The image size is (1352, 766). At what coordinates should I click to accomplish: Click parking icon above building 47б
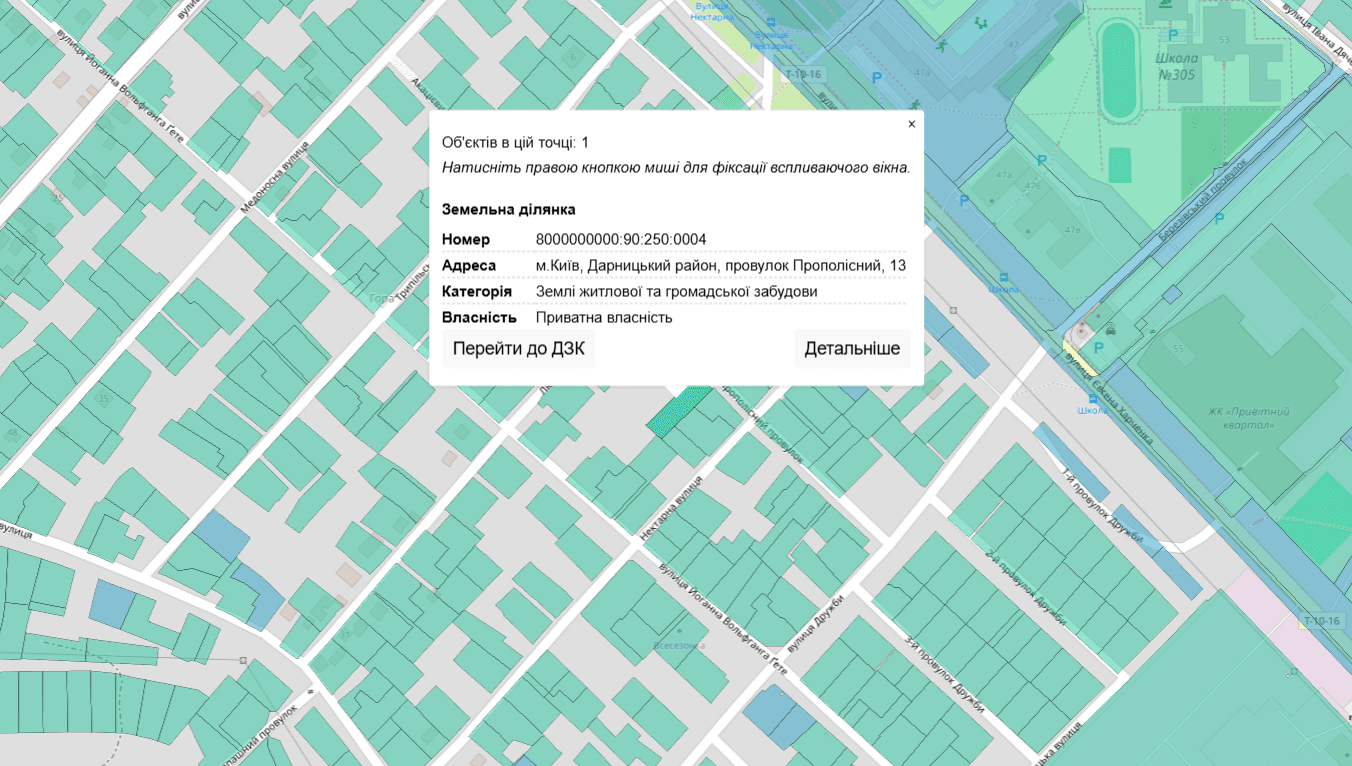tap(1041, 160)
